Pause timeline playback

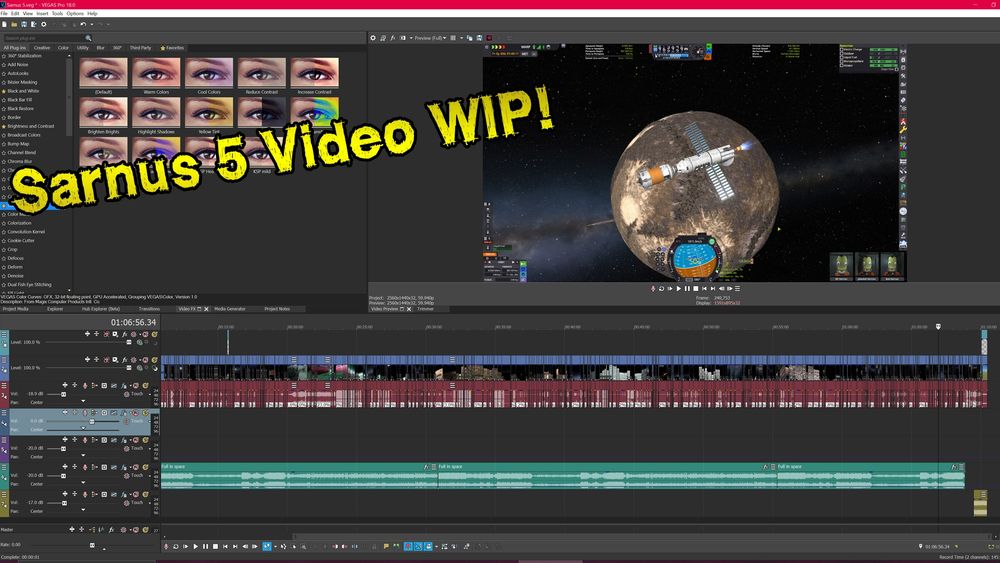tap(205, 546)
